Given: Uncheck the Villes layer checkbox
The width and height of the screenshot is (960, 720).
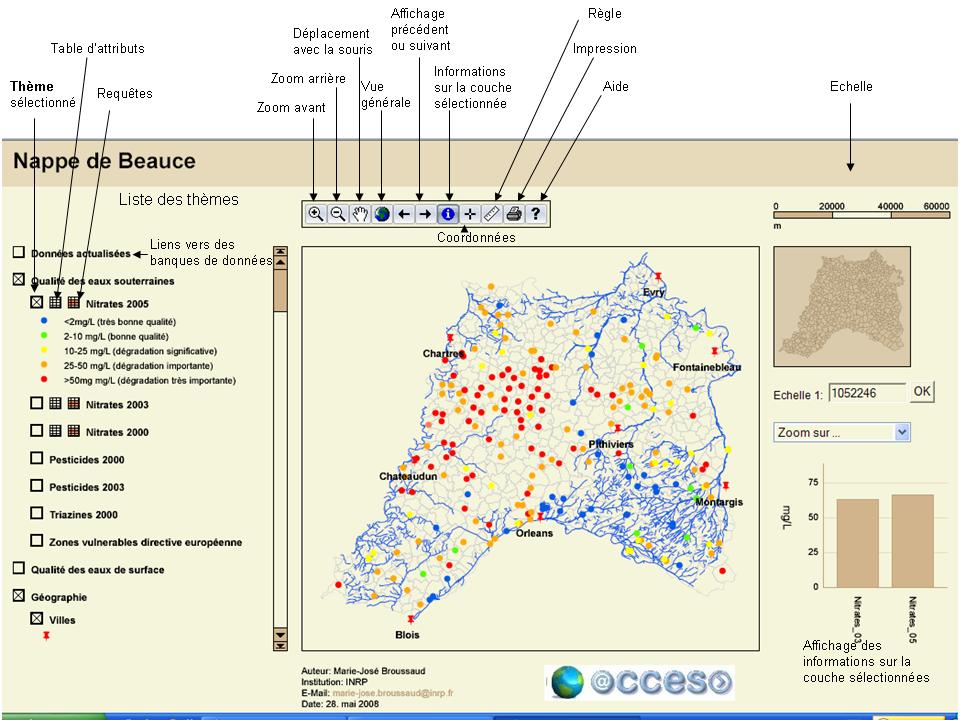Looking at the screenshot, I should pyautogui.click(x=37, y=619).
